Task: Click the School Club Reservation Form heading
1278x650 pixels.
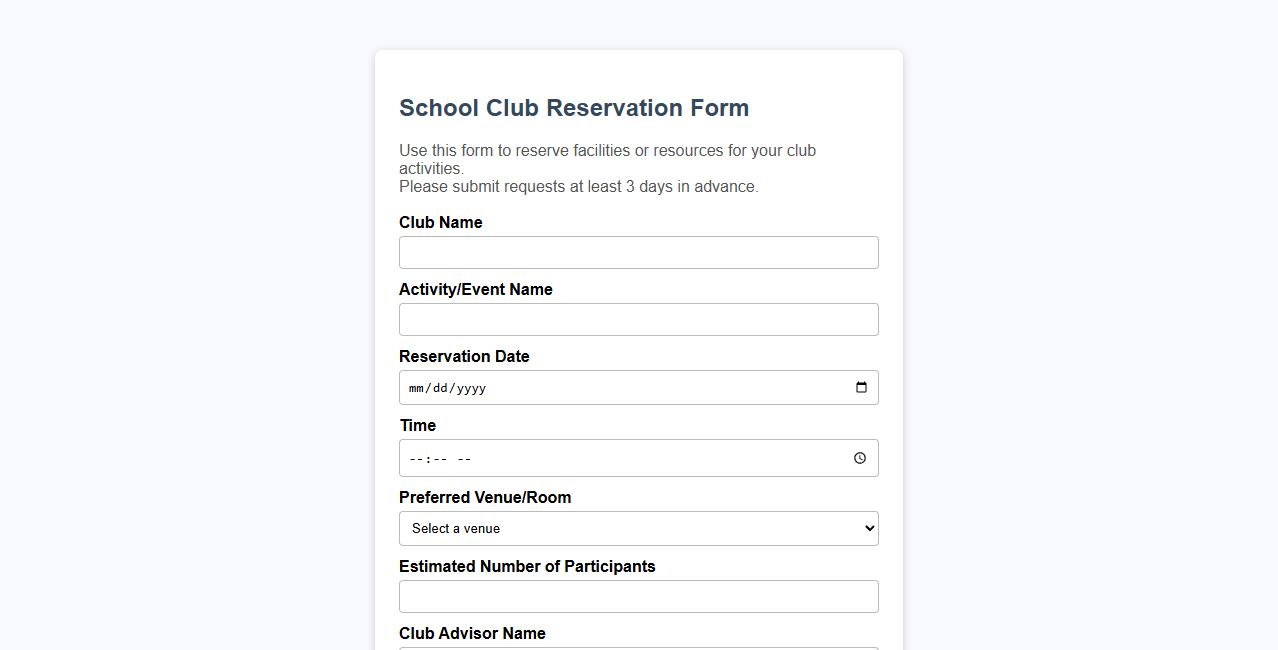Action: point(574,107)
